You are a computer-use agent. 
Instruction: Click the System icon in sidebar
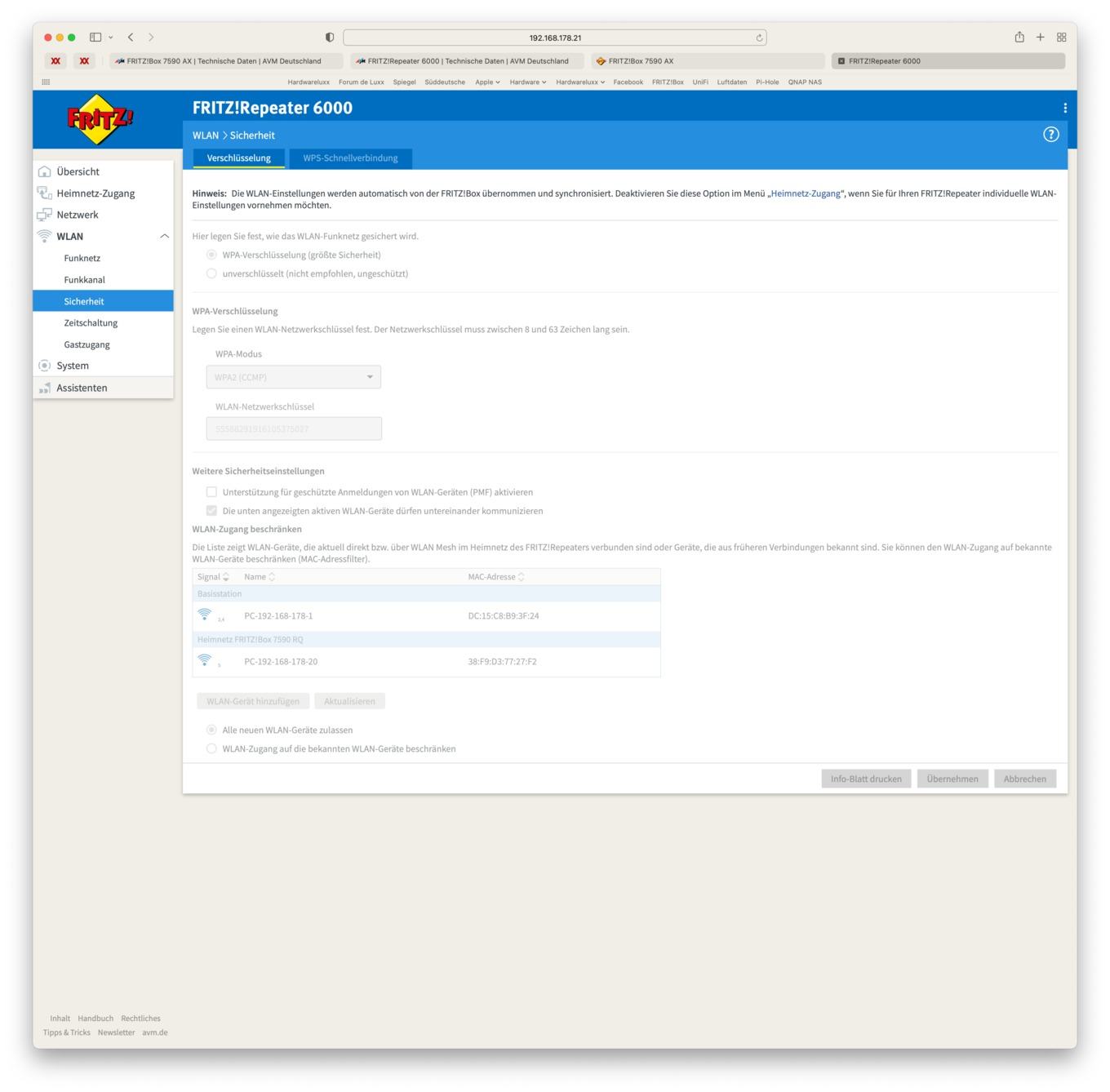(x=45, y=366)
